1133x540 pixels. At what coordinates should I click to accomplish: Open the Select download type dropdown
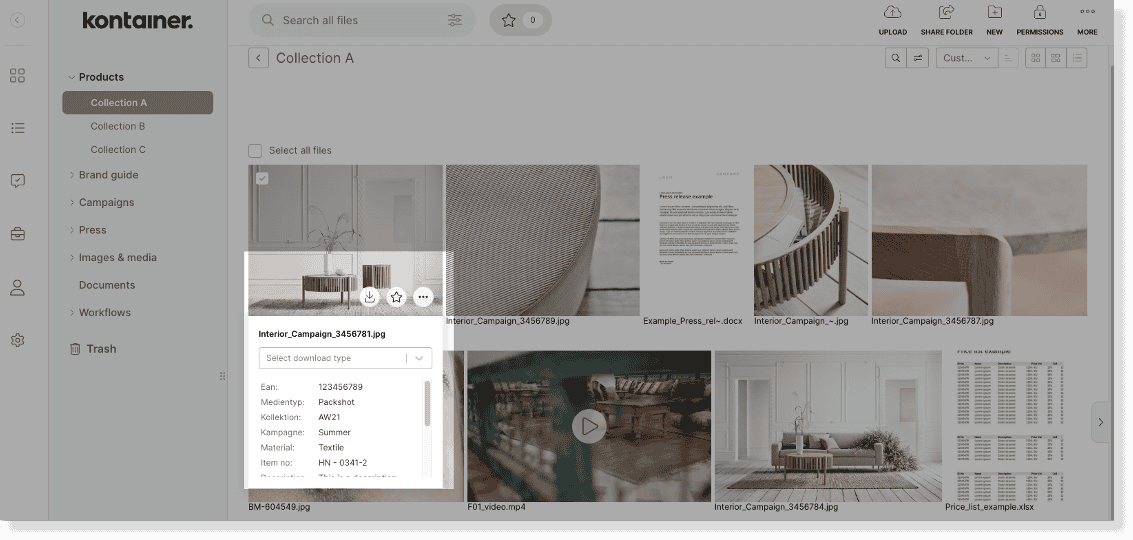coord(345,358)
